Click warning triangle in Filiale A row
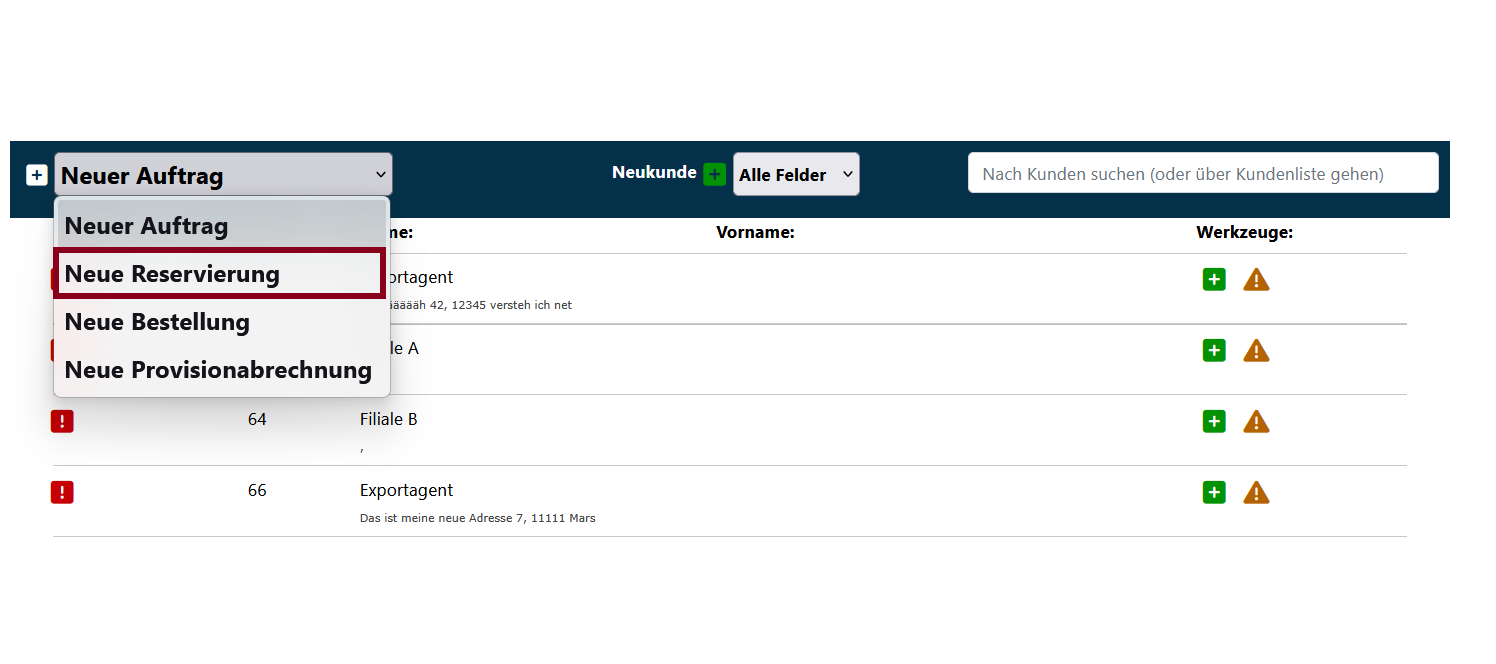The height and width of the screenshot is (664, 1496). (1256, 351)
